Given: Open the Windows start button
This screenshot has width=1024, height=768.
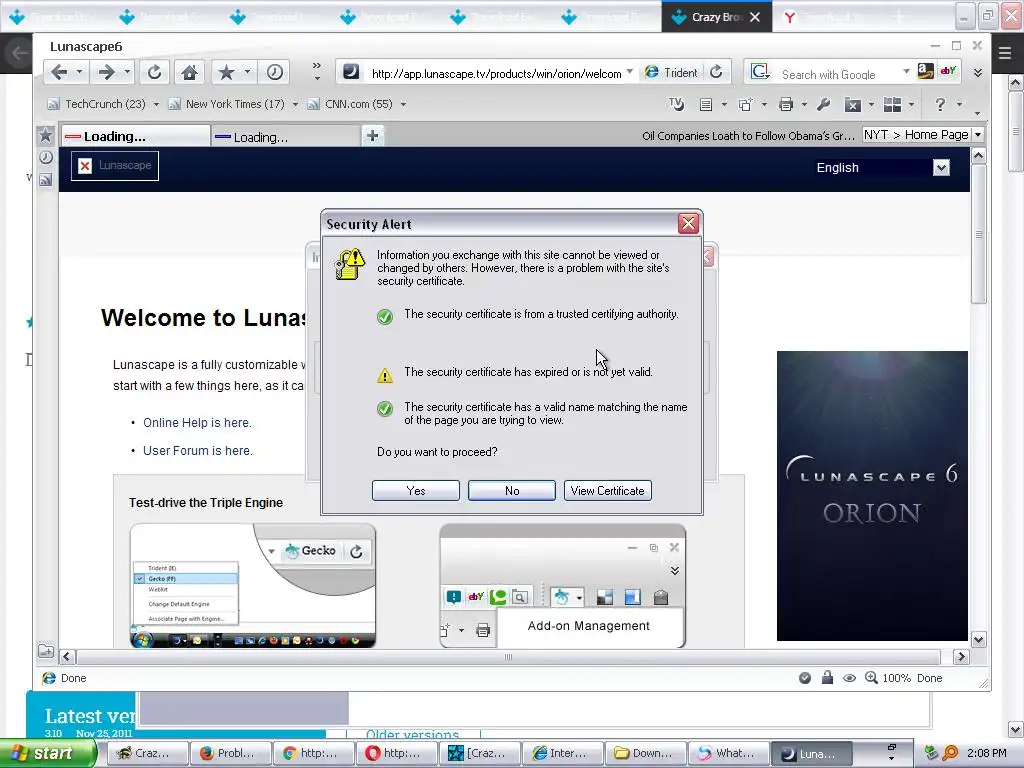Looking at the screenshot, I should (x=46, y=753).
